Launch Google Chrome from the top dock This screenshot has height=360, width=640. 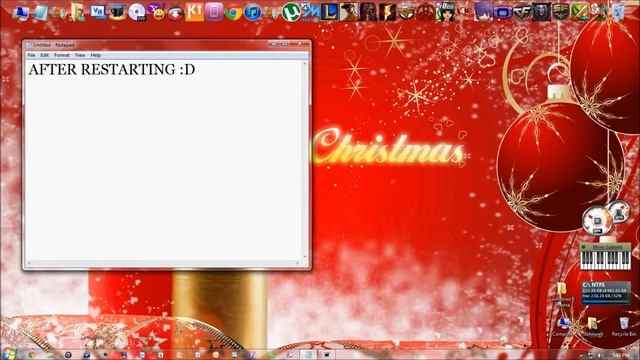coord(233,13)
